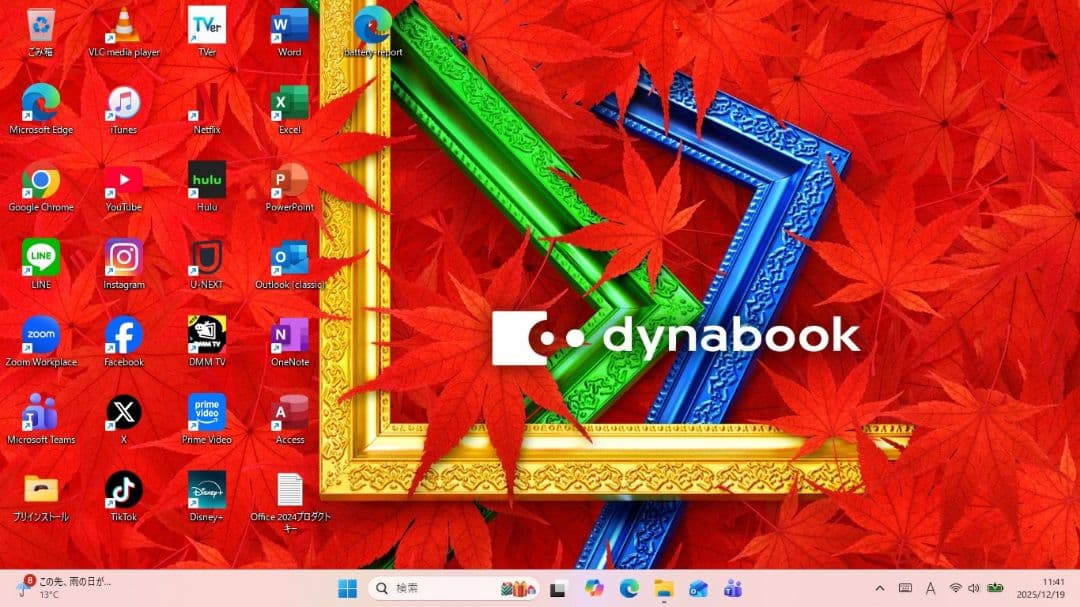Launch Word from the desktop

[x=289, y=31]
